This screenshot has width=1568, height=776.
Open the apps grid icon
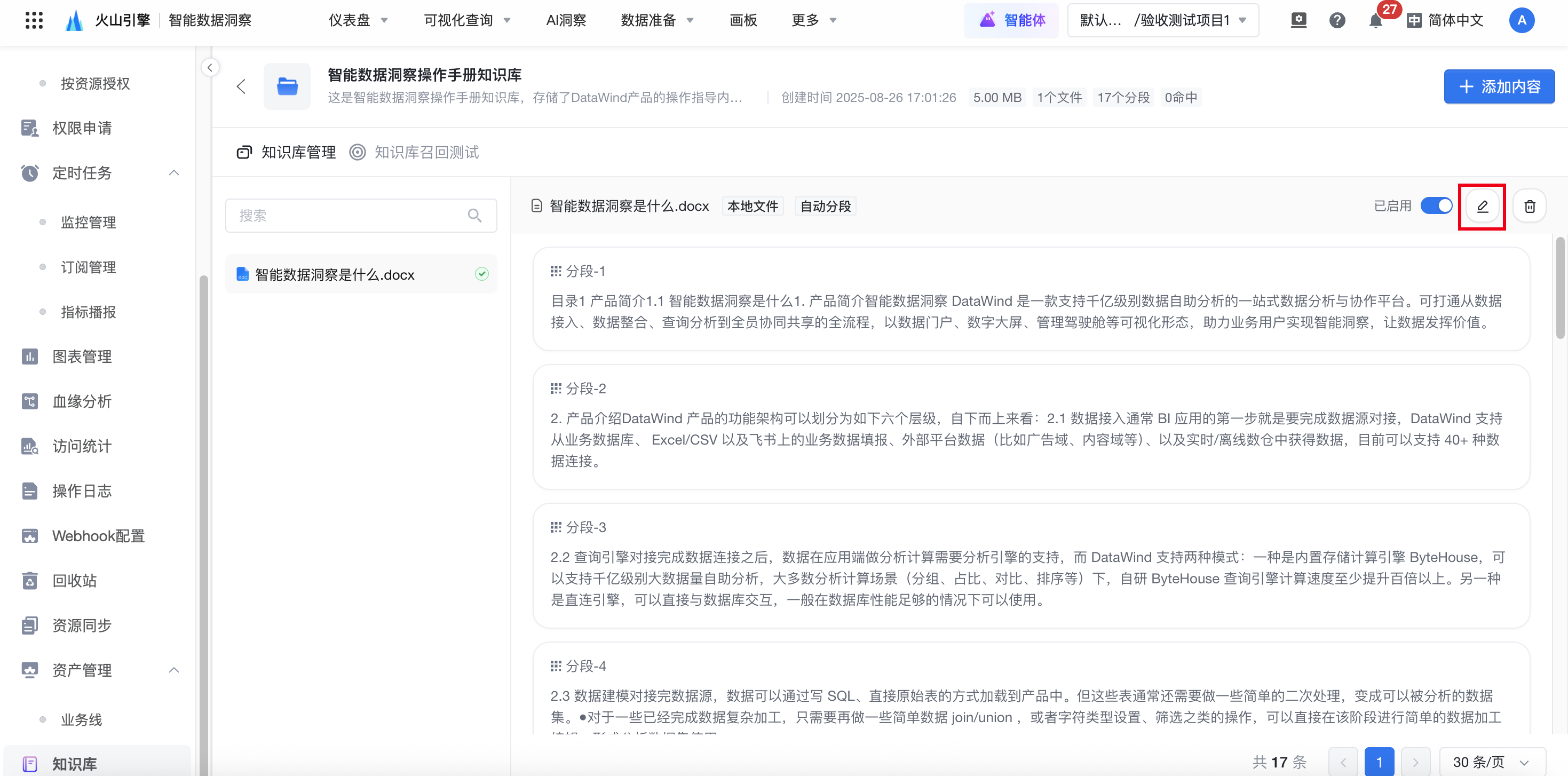coord(34,20)
